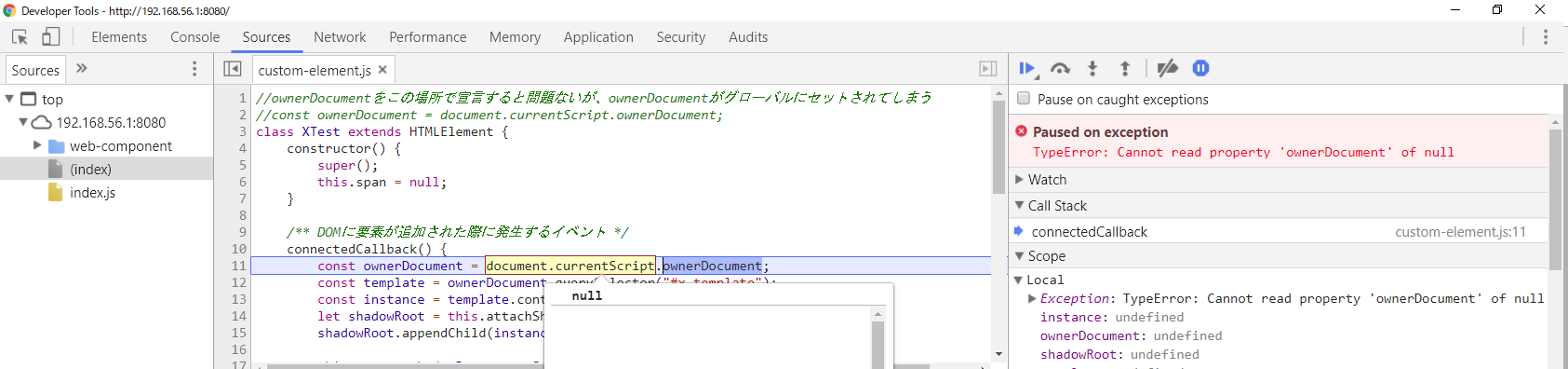Select the shadowRoot: undefined scope variable
Screen dimensions: 1568x369
click(x=1119, y=354)
